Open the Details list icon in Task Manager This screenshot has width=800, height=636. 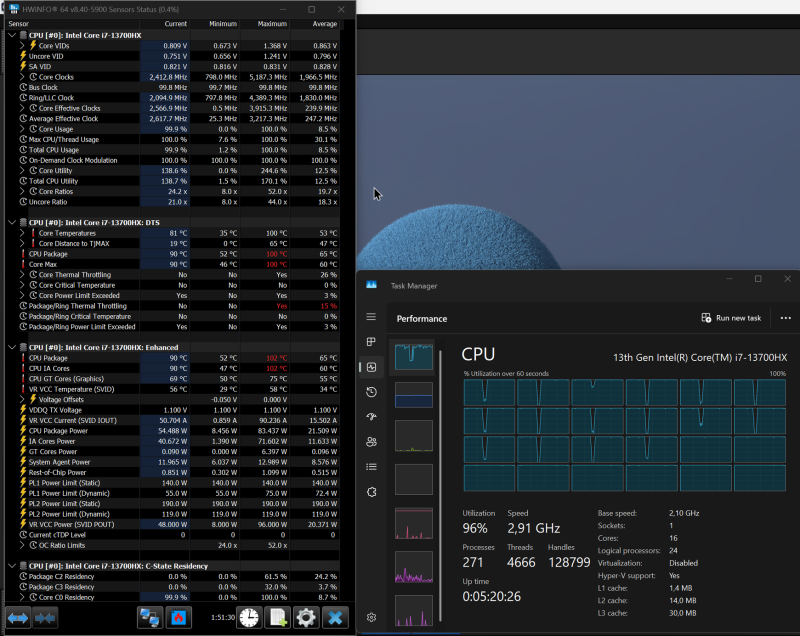[371, 467]
